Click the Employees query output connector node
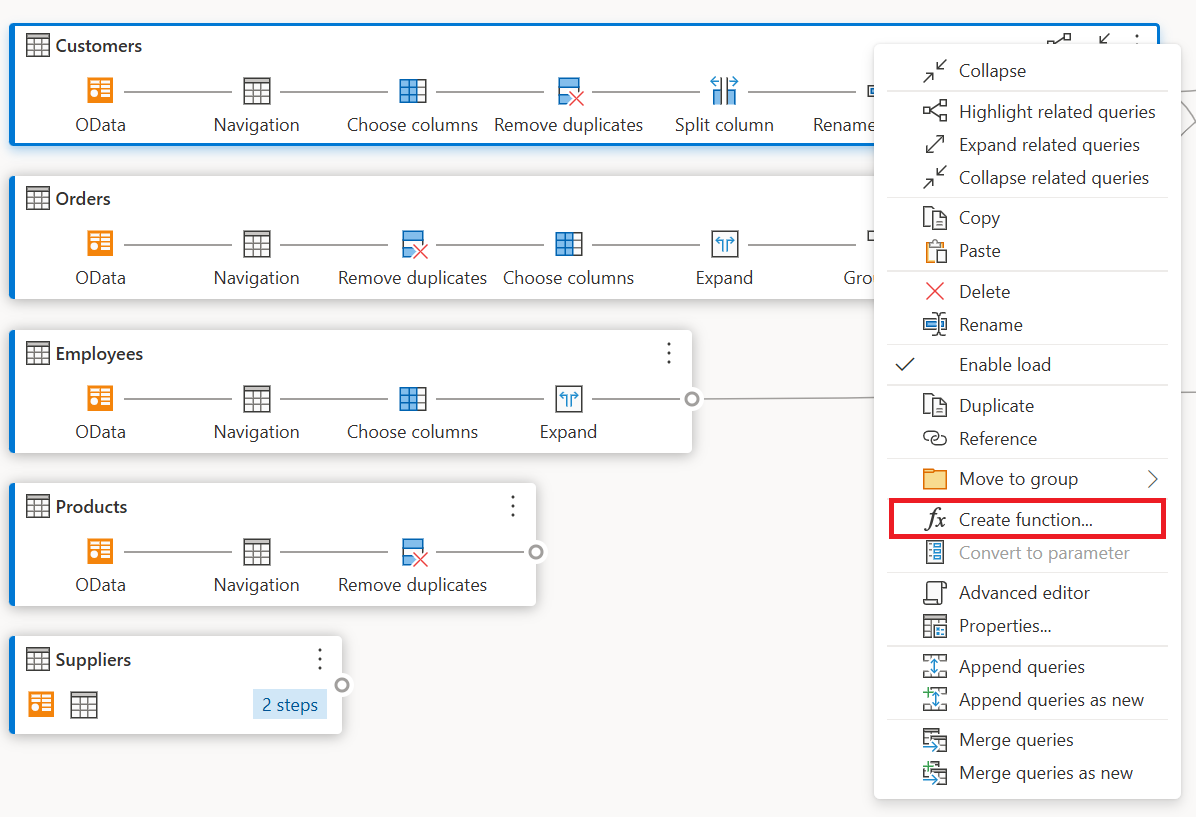1196x817 pixels. tap(692, 399)
